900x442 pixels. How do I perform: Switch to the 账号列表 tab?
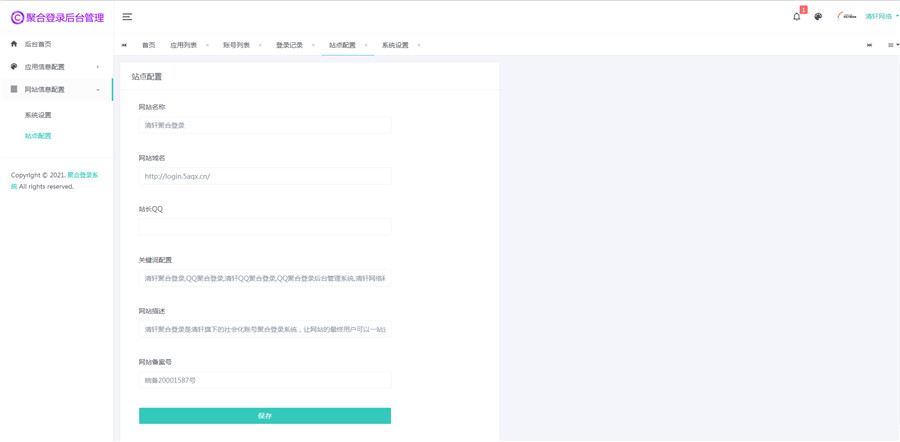pyautogui.click(x=236, y=45)
